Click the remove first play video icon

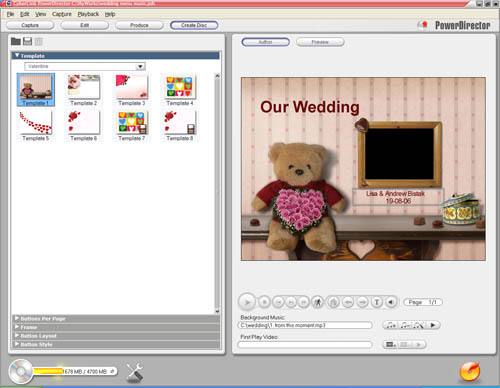(404, 344)
